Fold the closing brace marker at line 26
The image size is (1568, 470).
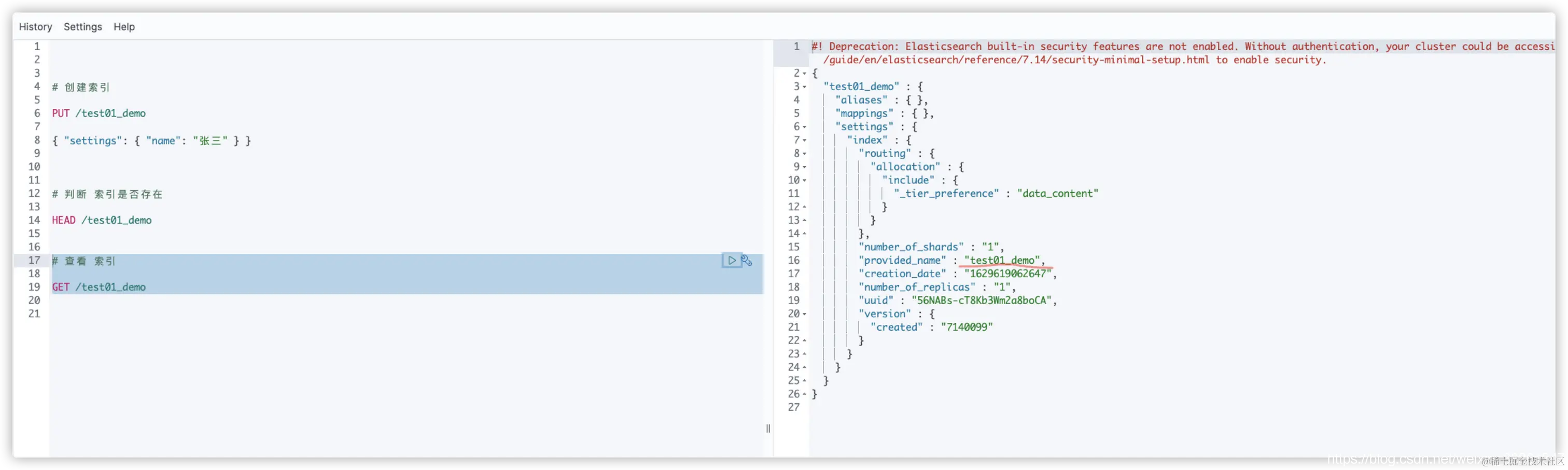coord(804,395)
